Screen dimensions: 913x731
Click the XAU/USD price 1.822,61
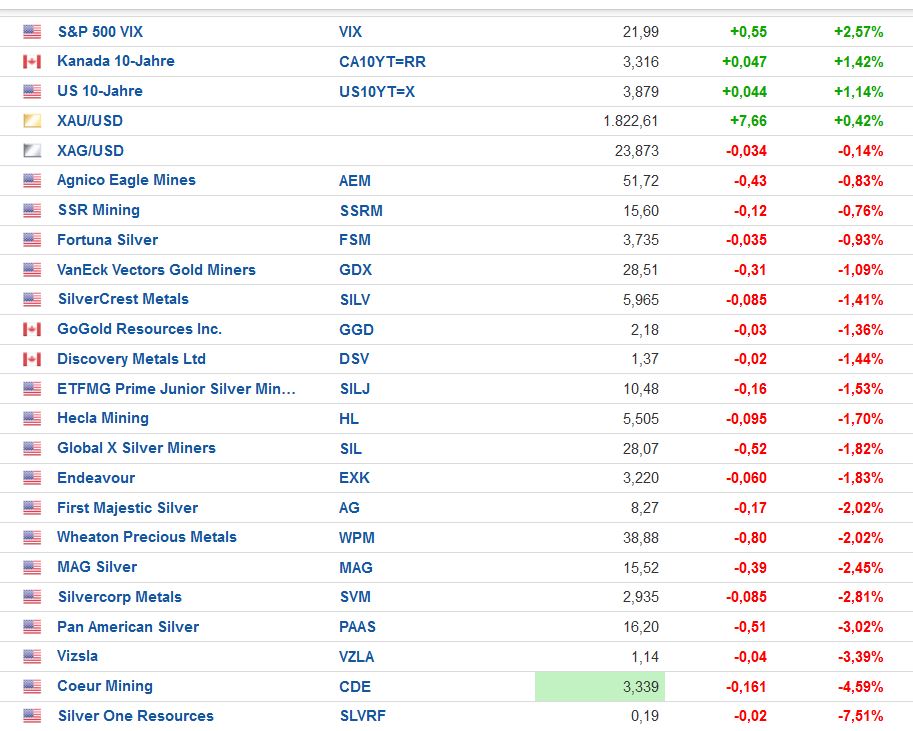(631, 121)
